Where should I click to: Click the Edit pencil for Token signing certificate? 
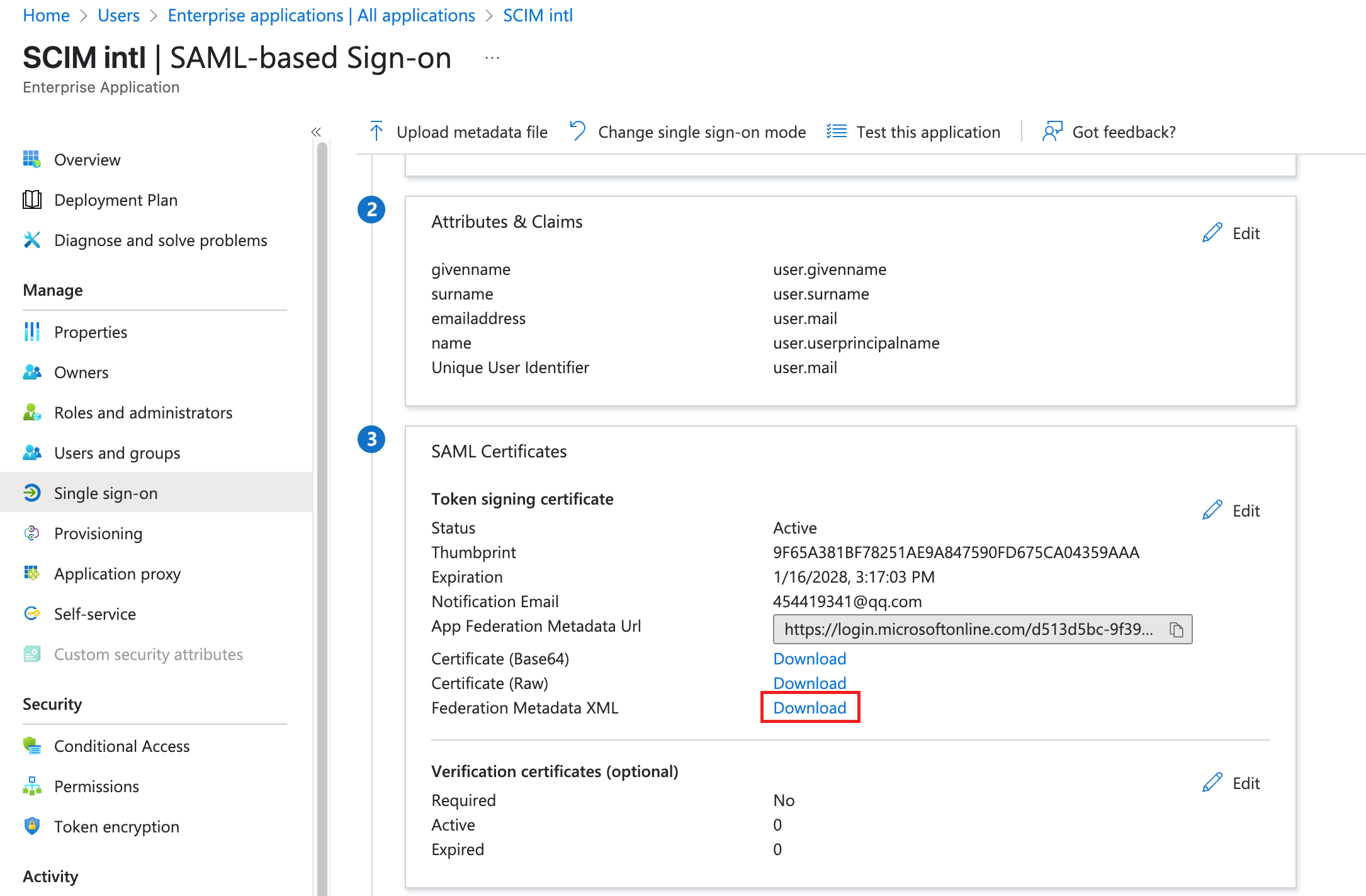1212,510
